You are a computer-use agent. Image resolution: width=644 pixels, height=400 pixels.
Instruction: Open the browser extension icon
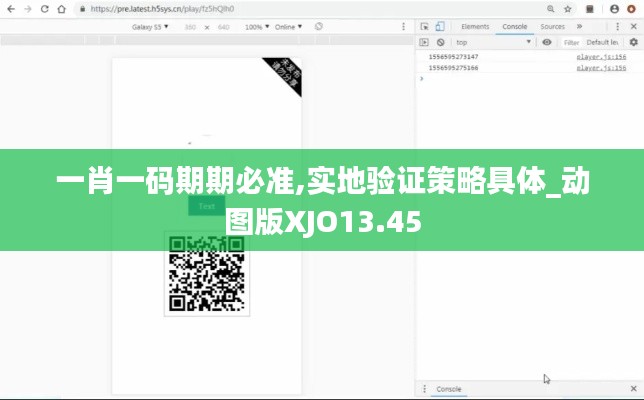coord(590,9)
